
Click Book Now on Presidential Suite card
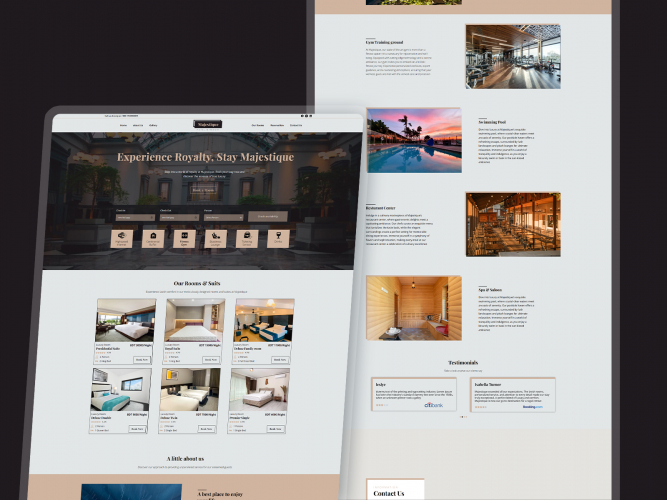(x=142, y=360)
